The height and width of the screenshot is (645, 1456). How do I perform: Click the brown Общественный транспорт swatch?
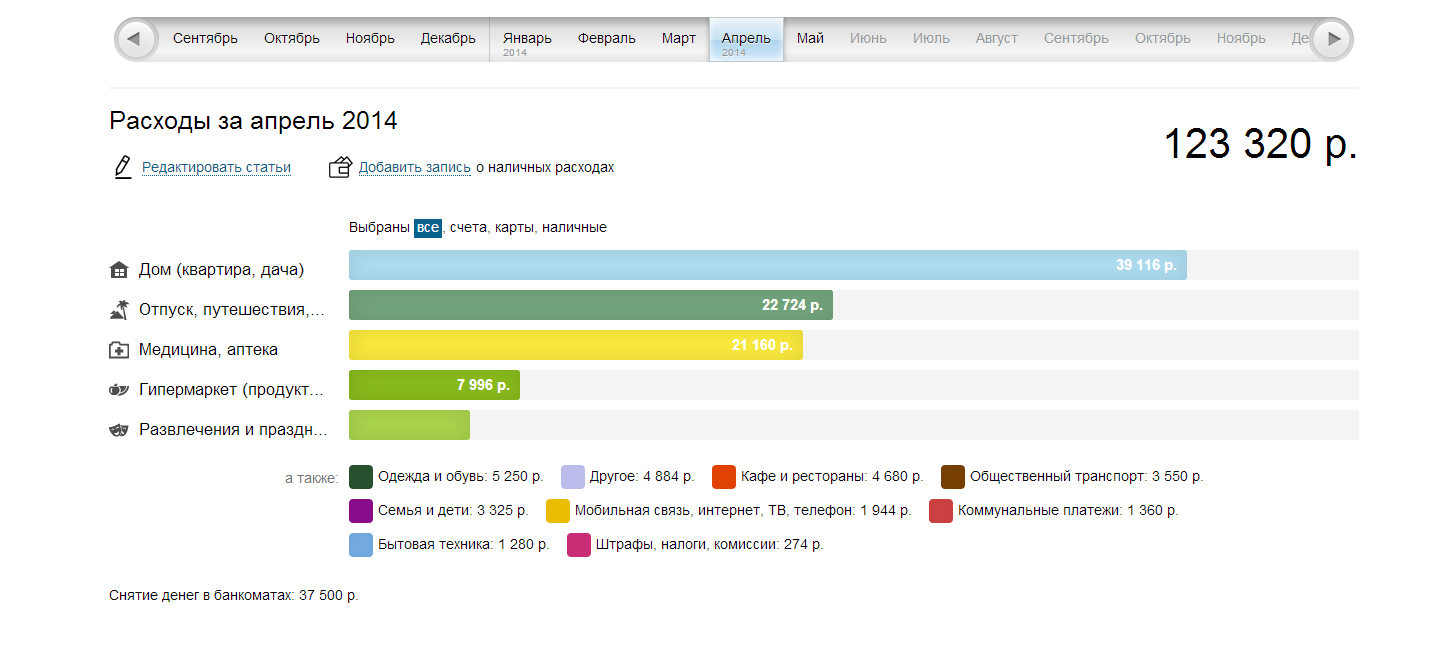(953, 477)
